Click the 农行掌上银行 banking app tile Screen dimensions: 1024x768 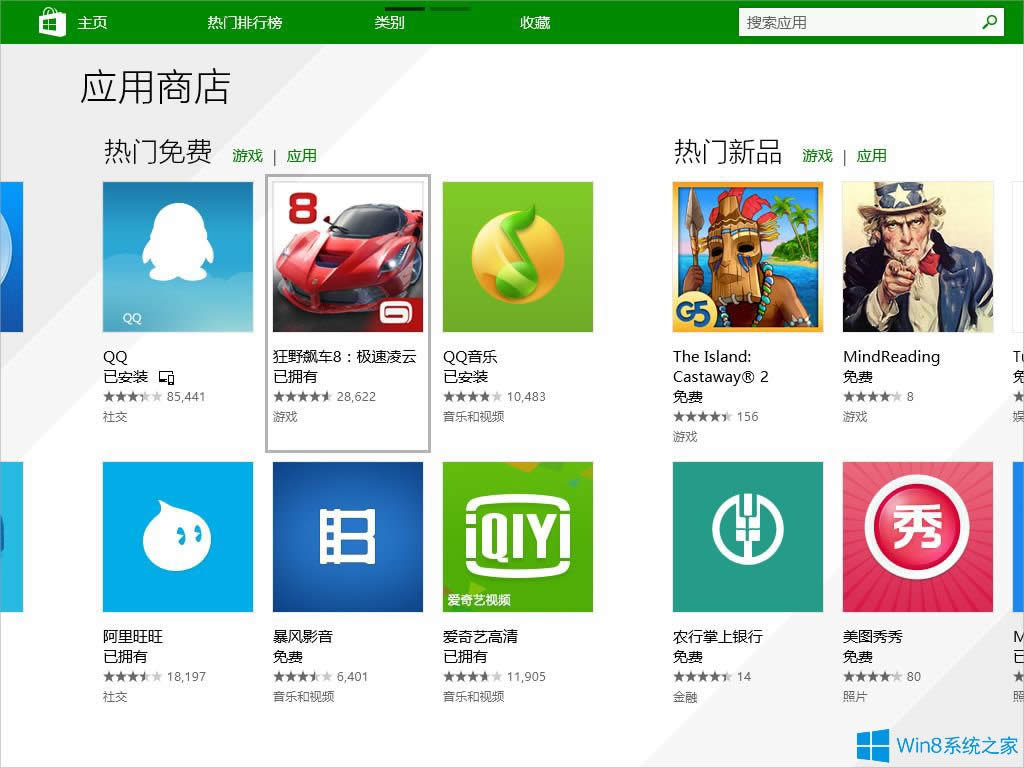coord(747,536)
